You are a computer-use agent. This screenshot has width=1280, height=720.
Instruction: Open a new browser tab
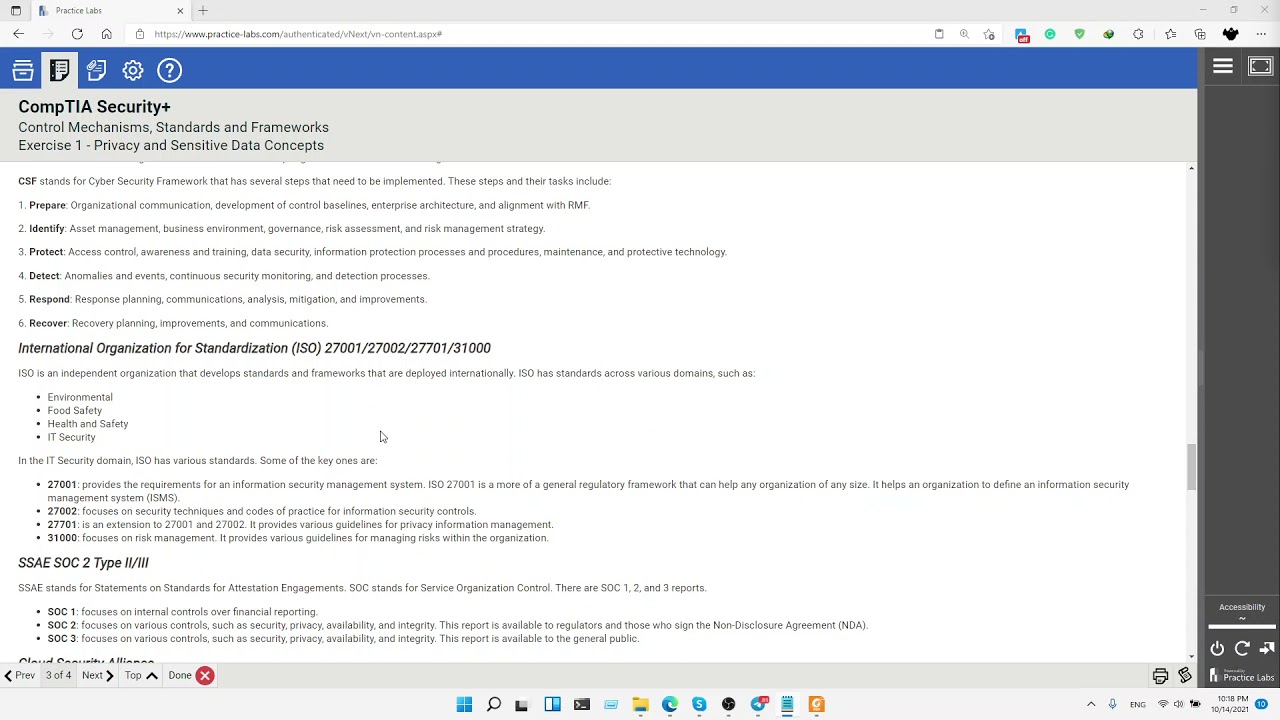click(203, 10)
